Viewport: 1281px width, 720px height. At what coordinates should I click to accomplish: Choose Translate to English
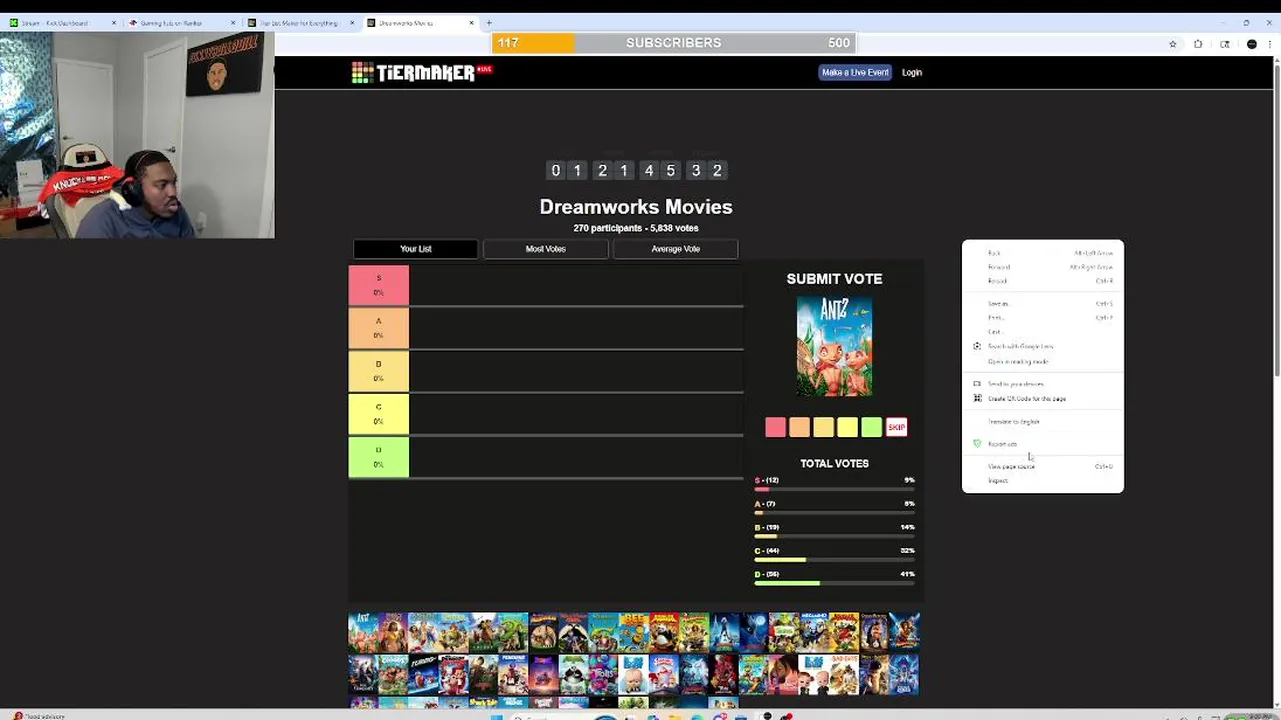point(1043,421)
